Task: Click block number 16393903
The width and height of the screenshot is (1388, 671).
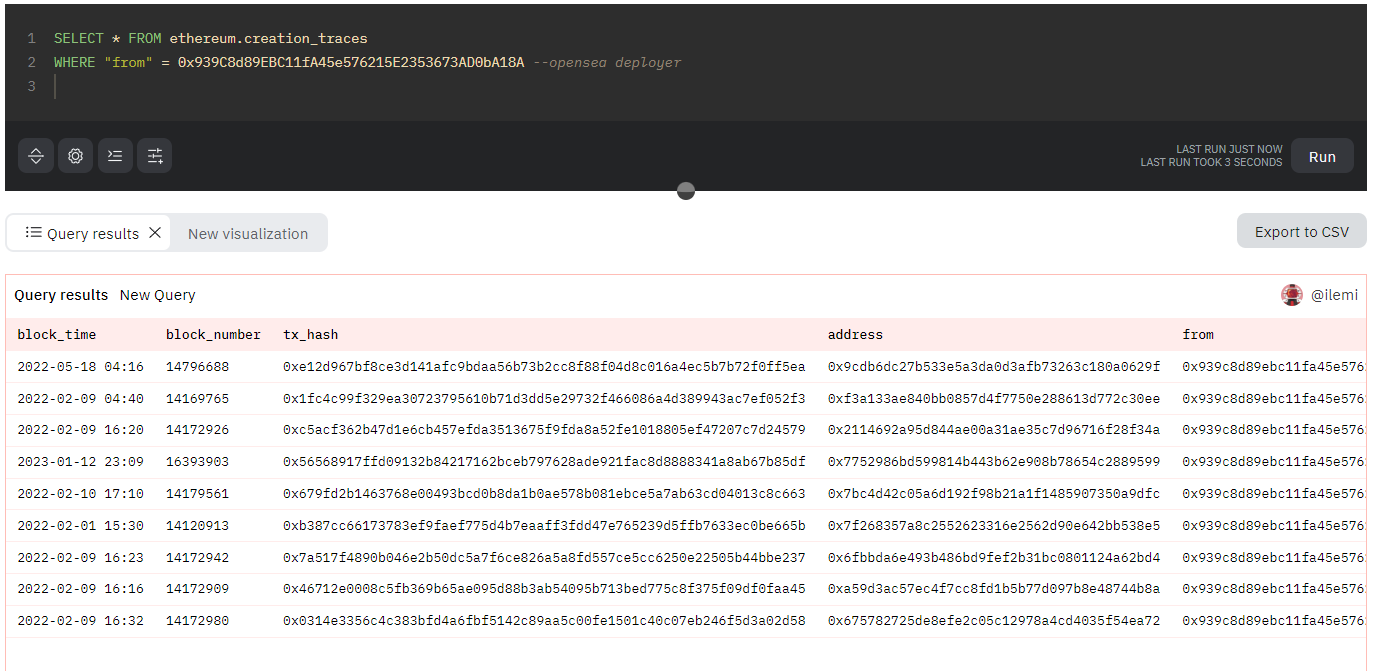Action: [x=197, y=462]
